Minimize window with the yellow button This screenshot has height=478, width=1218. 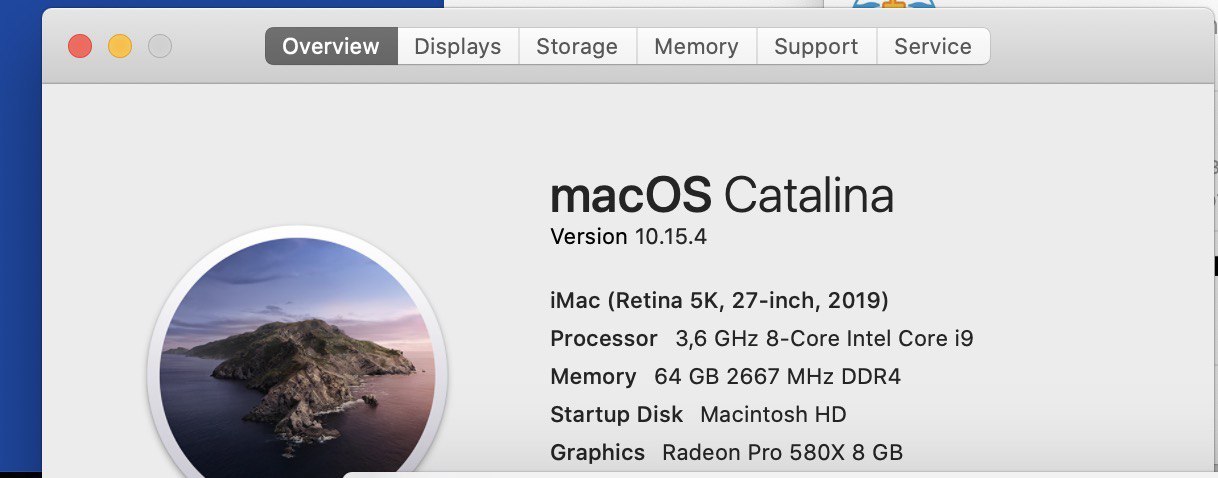[x=120, y=46]
